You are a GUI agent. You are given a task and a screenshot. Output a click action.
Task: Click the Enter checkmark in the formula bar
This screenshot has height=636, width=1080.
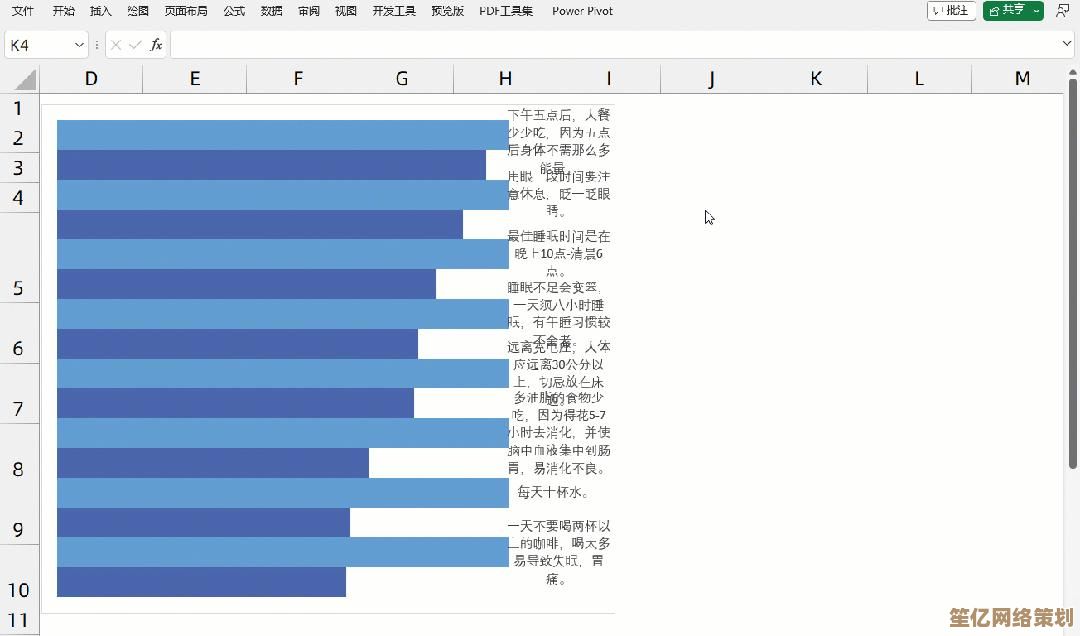pyautogui.click(x=138, y=44)
